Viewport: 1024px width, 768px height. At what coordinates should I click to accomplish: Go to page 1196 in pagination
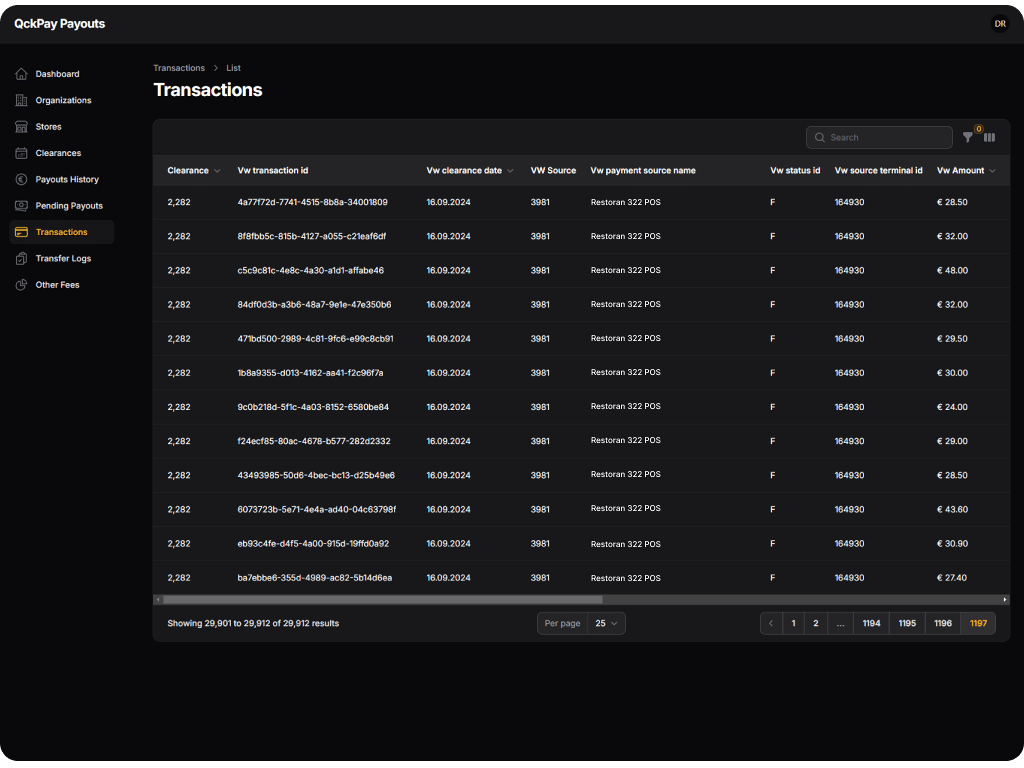pos(942,624)
